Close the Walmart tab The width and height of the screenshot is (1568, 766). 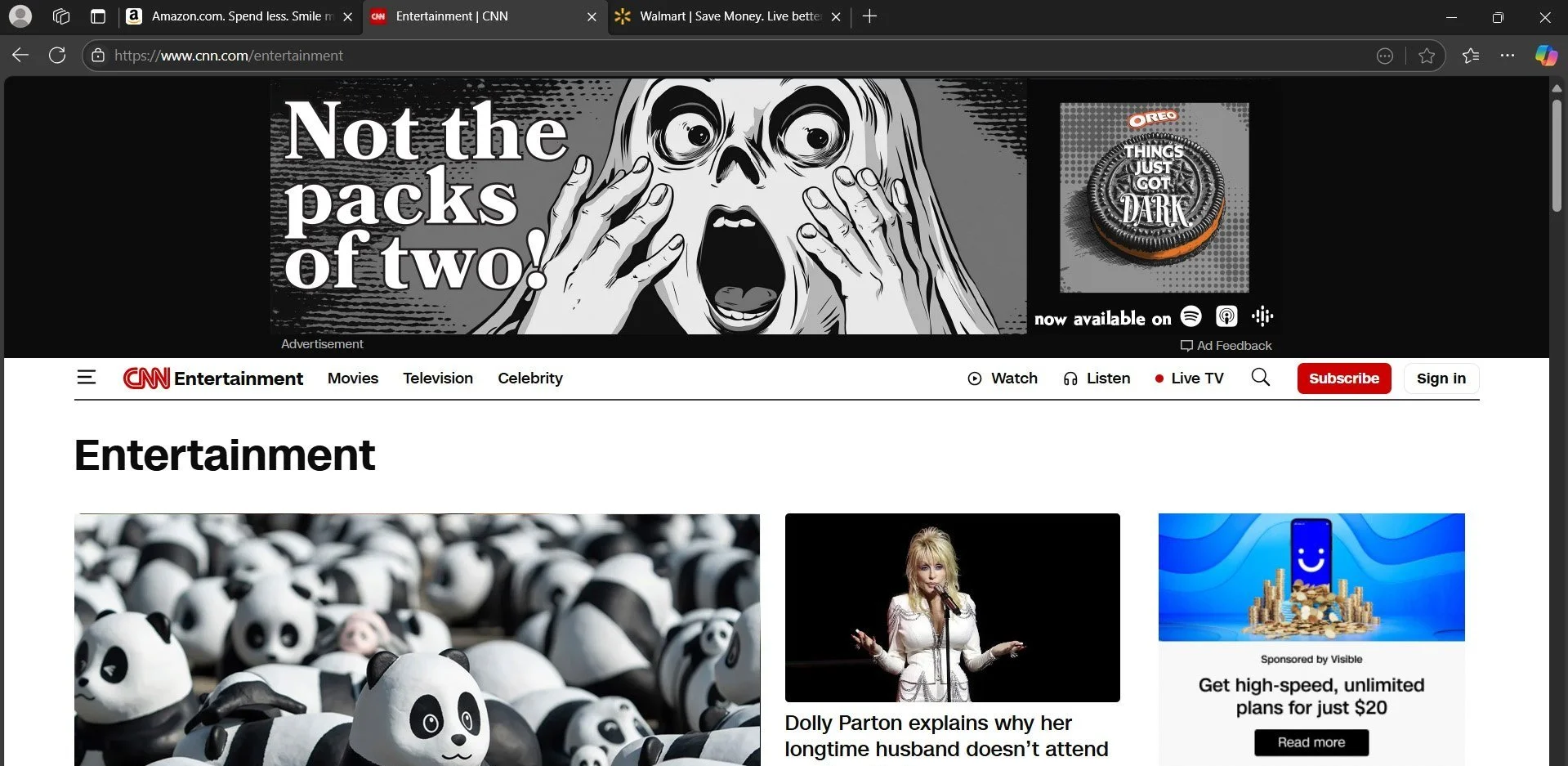[836, 16]
